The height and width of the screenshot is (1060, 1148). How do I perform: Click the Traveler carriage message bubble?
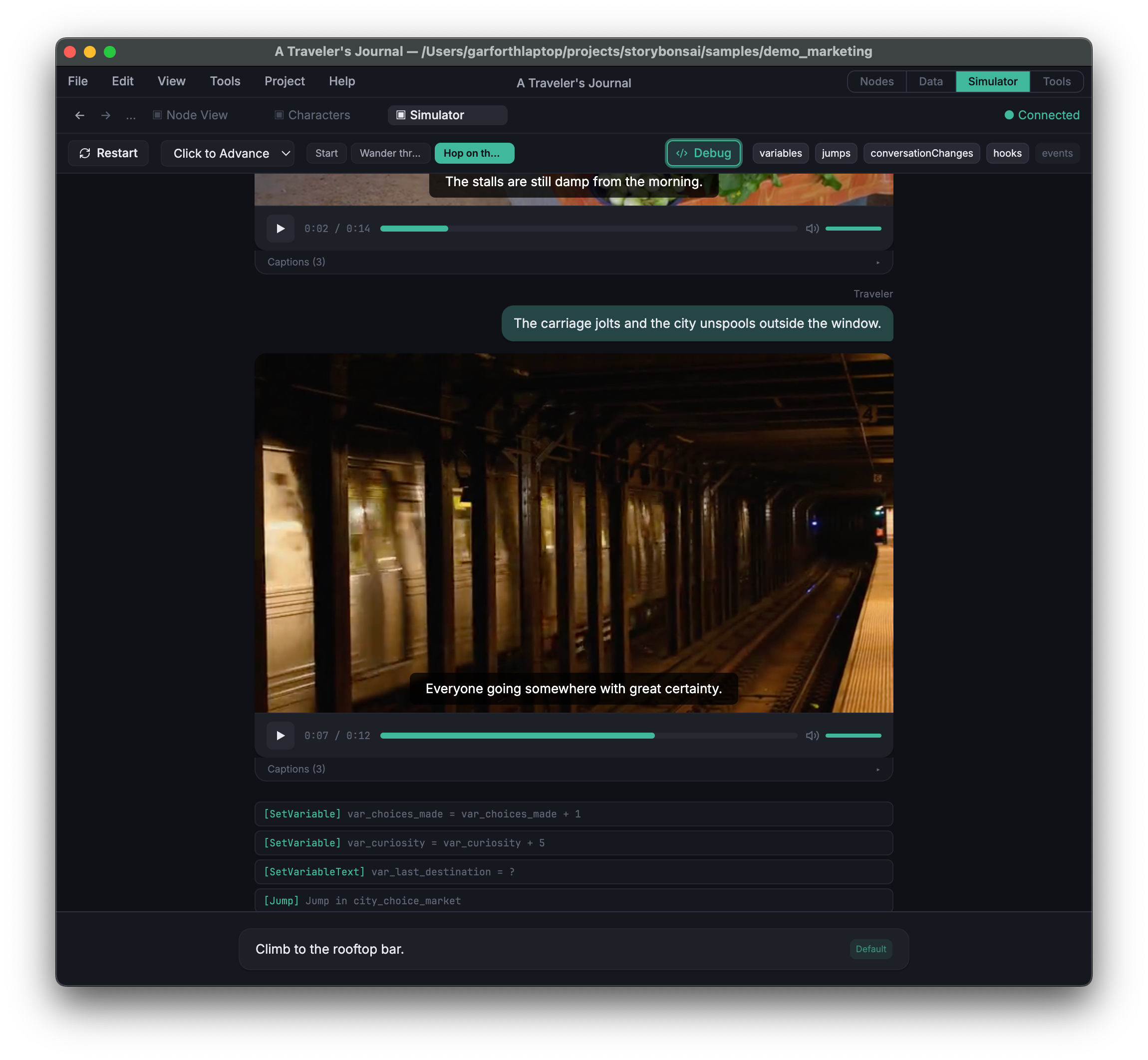pos(697,323)
